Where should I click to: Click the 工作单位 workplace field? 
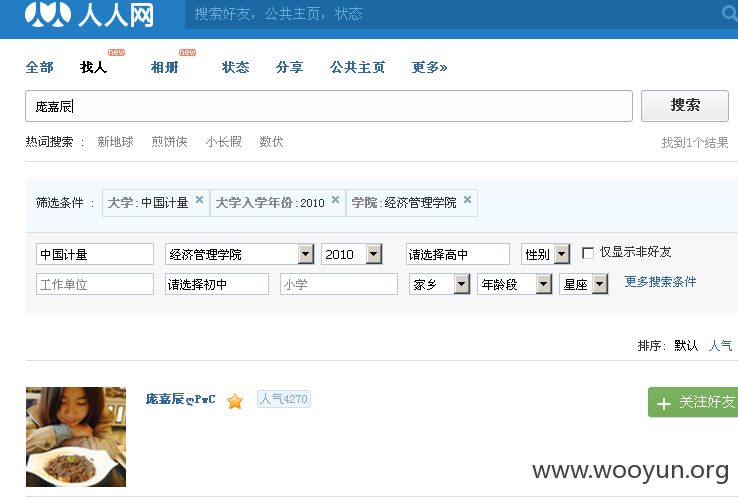95,284
